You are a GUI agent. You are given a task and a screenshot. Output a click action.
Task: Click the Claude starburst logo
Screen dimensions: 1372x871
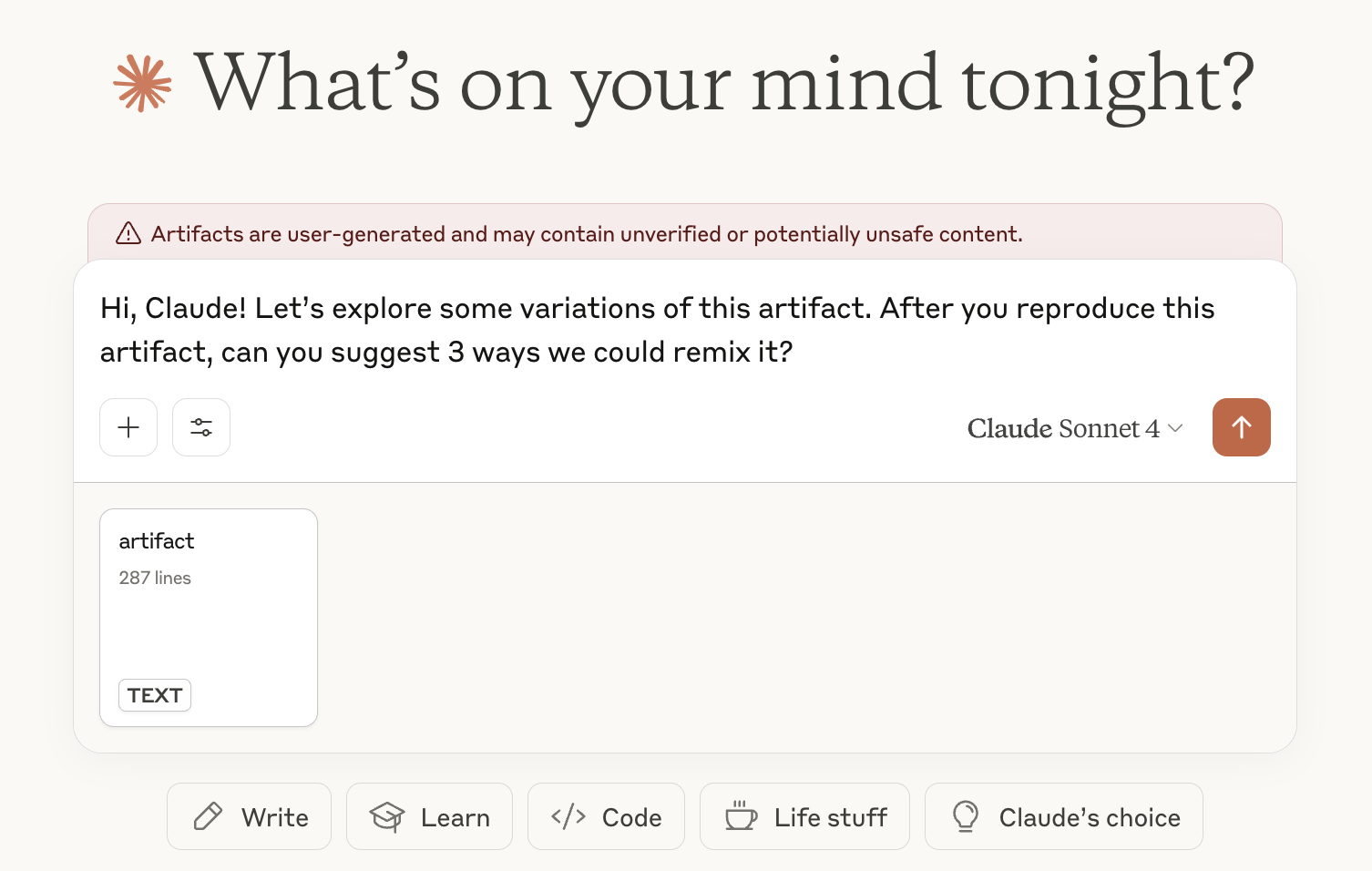pos(142,84)
